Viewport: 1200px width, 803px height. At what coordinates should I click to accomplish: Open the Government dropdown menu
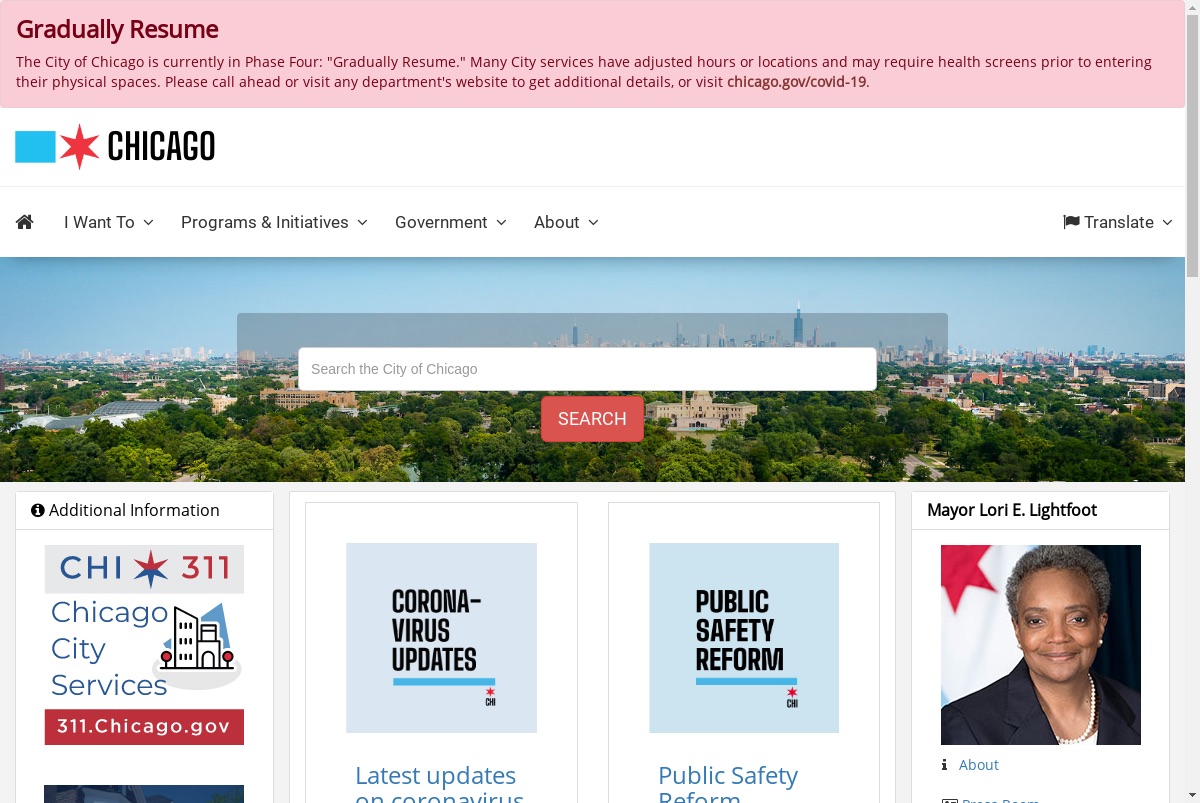pos(451,222)
